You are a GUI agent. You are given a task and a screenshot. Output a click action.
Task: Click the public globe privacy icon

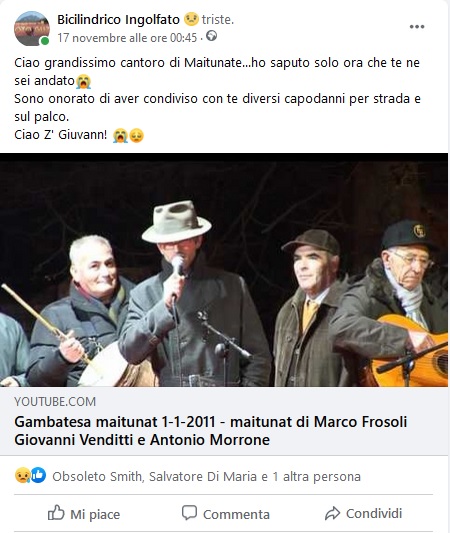211,36
